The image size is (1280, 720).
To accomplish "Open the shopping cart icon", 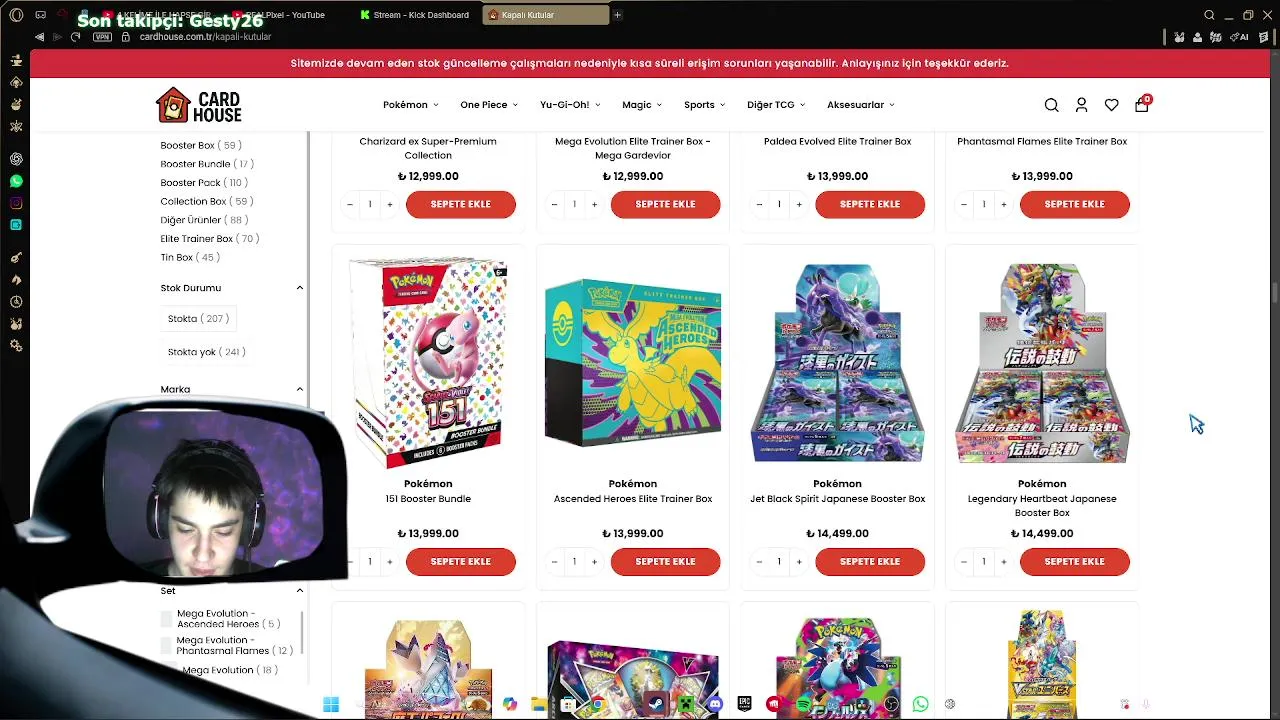I will click(1142, 104).
